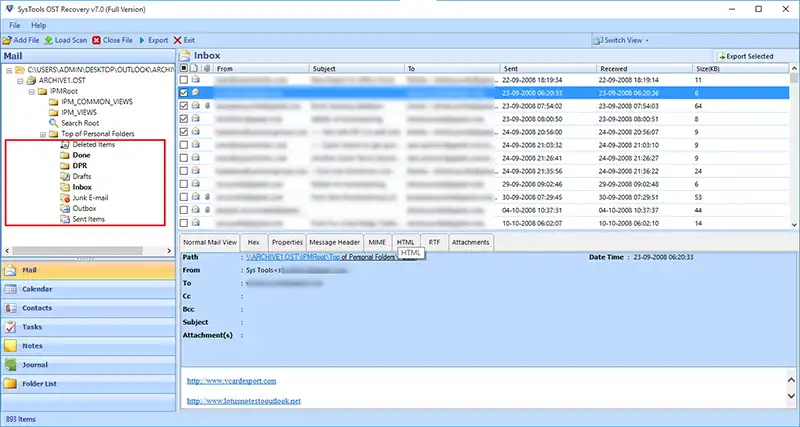Toggle the select-all checkbox in the header
The height and width of the screenshot is (427, 800).
coord(184,68)
